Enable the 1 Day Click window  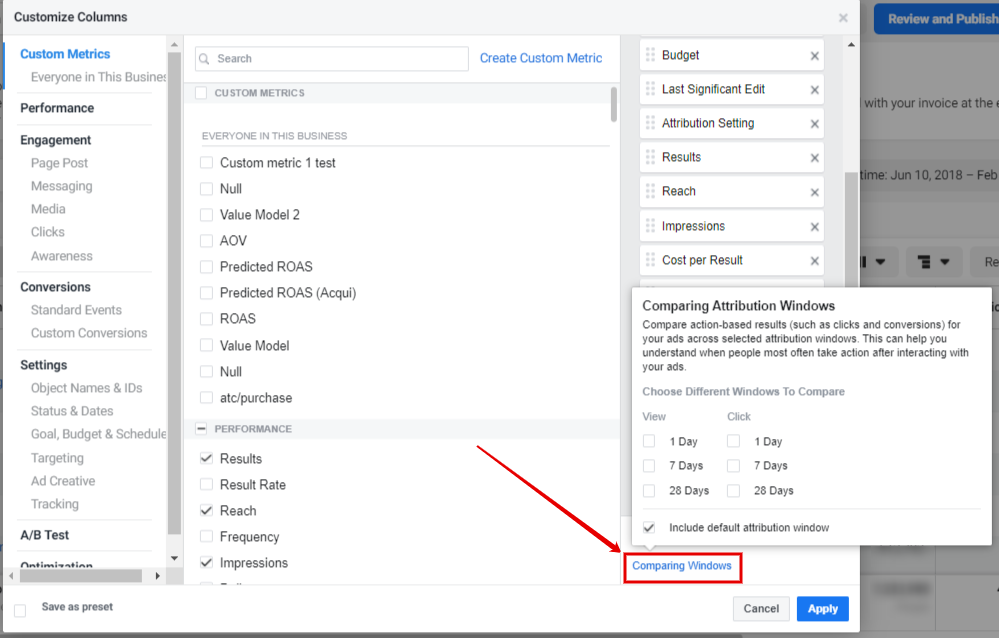[734, 441]
